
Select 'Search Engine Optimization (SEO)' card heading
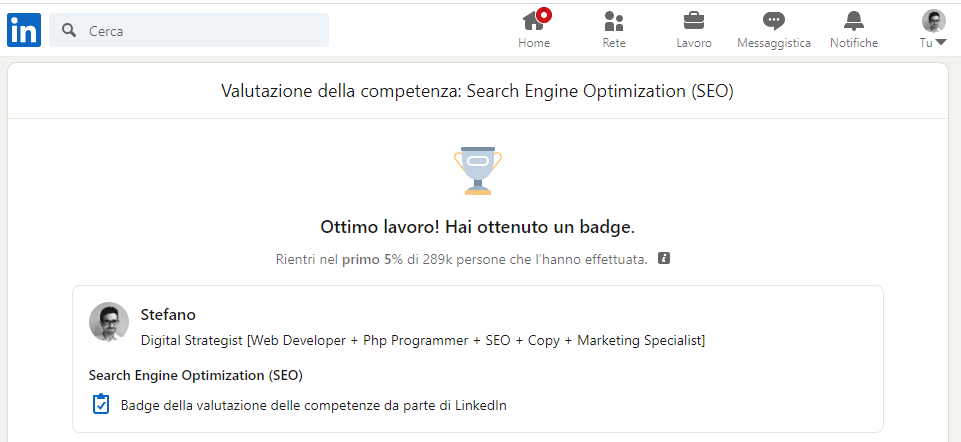coord(196,375)
